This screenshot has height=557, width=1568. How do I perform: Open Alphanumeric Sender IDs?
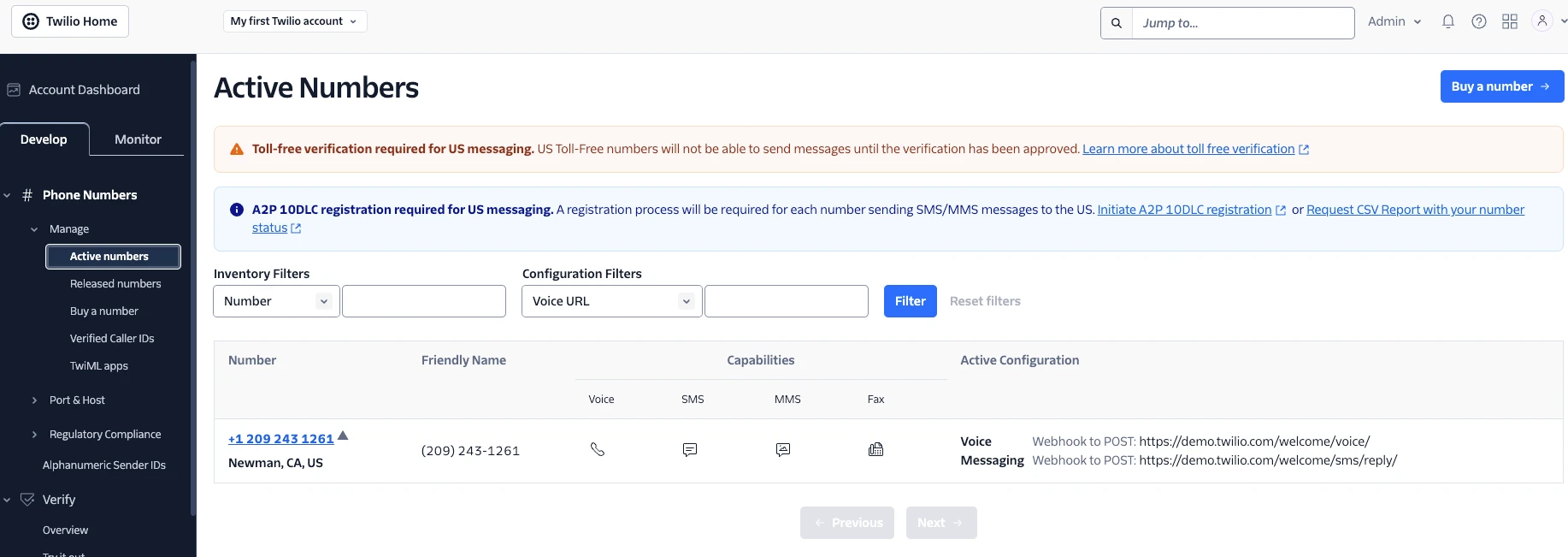tap(104, 465)
